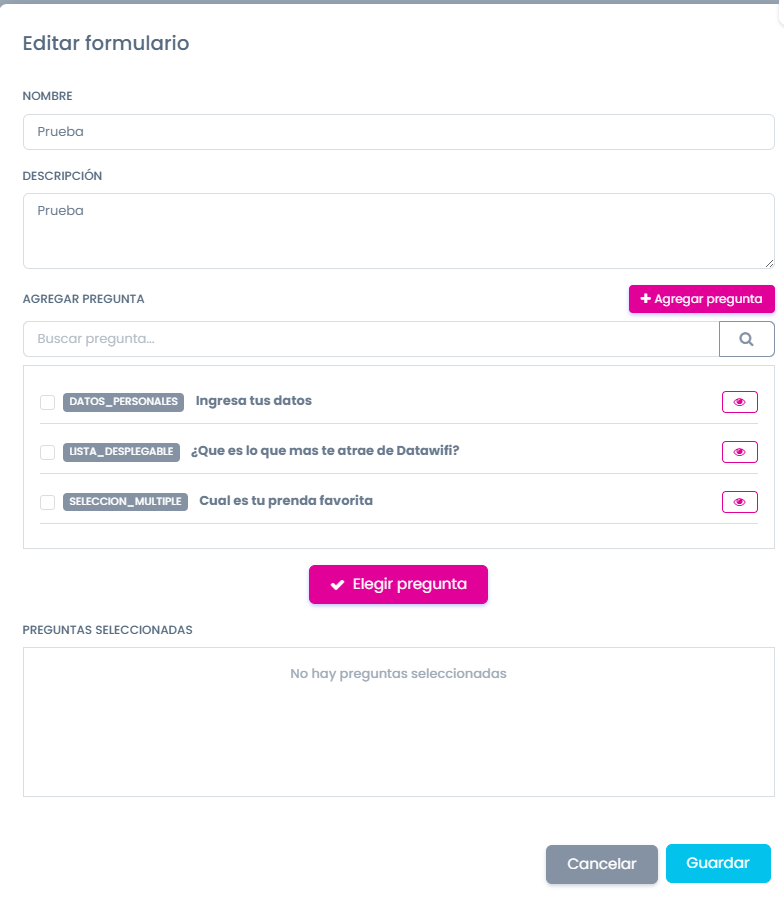Click the SELECCION_MULTIPLE type badge
This screenshot has width=784, height=904.
pos(125,502)
